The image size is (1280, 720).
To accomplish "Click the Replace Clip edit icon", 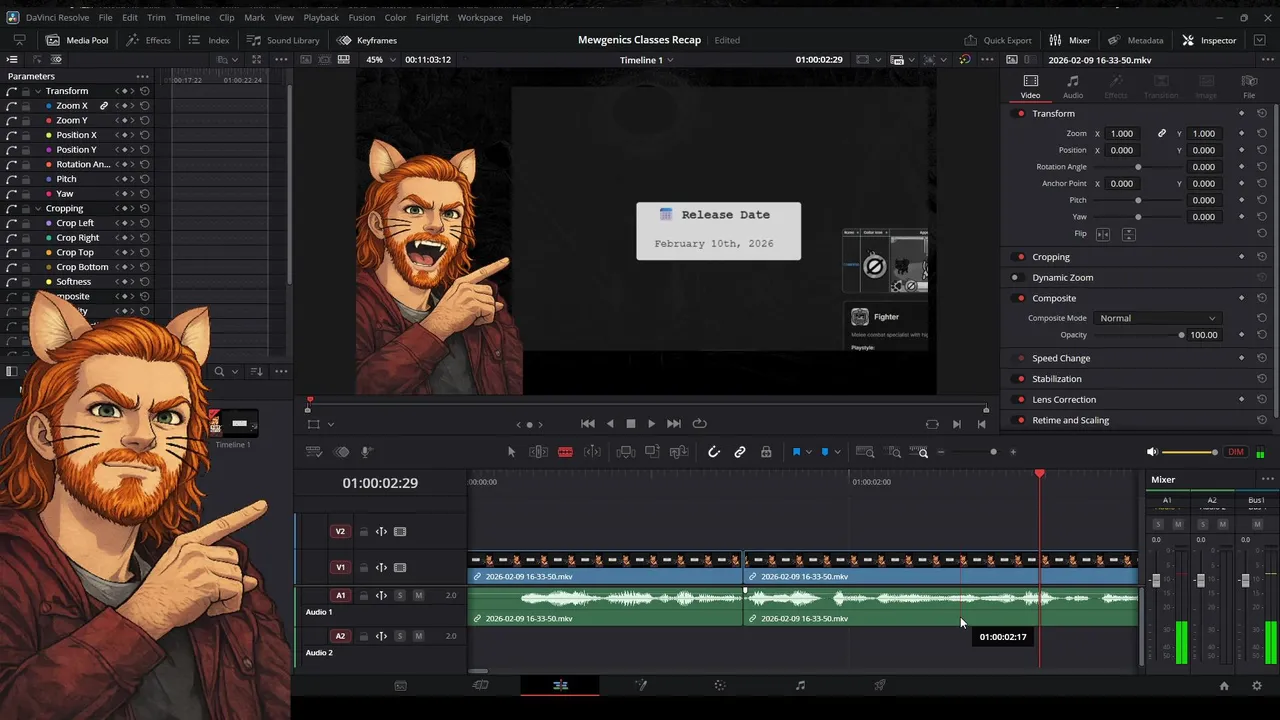I will (679, 452).
